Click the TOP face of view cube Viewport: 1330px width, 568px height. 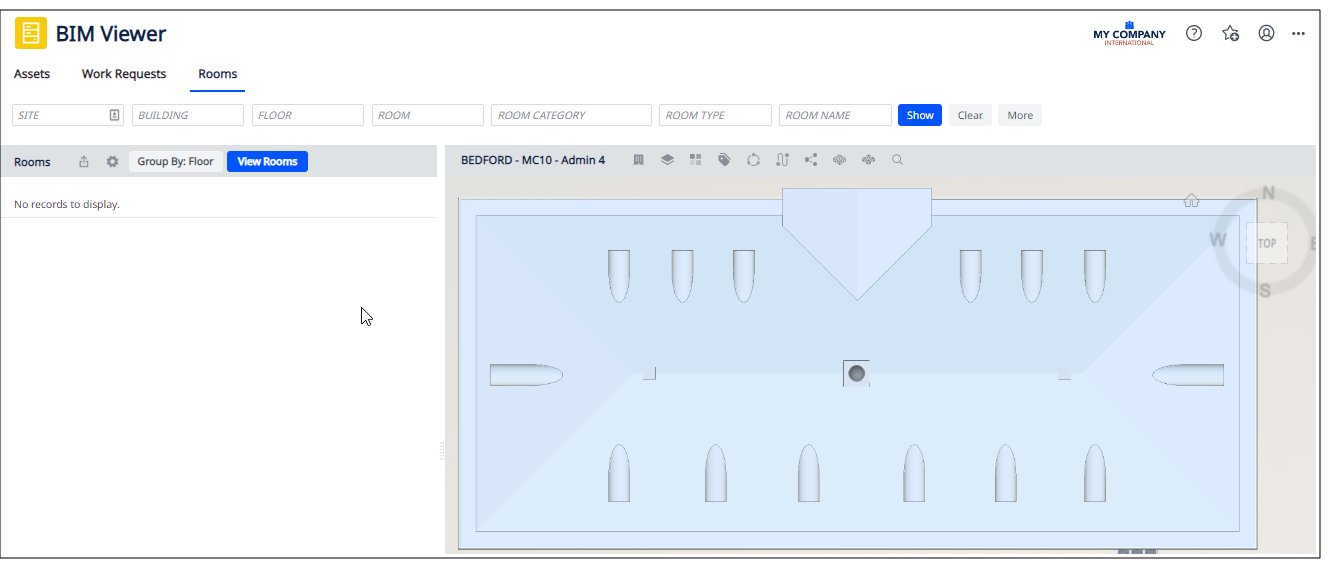tap(1267, 243)
